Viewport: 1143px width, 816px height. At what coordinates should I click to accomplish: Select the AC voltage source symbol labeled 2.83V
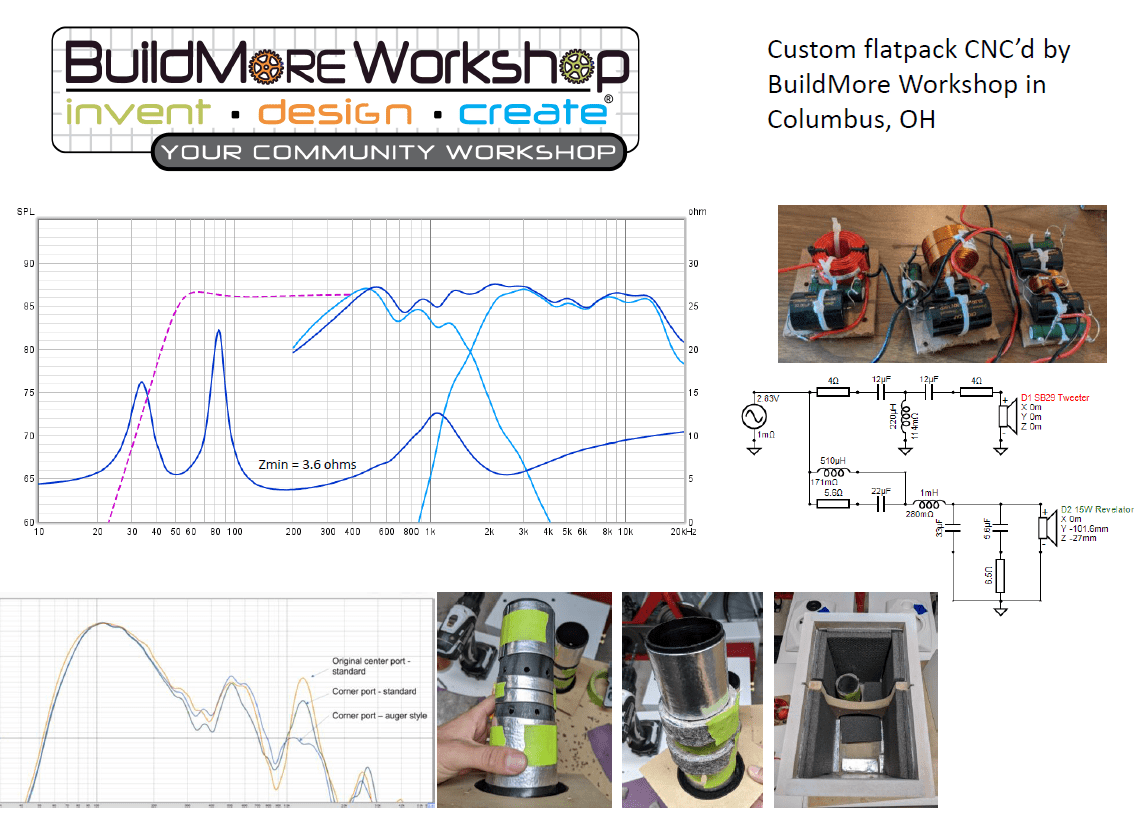(x=754, y=417)
